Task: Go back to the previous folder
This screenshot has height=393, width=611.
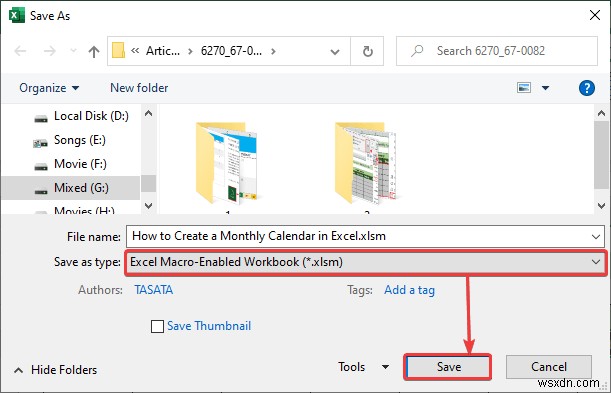Action: click(20, 51)
